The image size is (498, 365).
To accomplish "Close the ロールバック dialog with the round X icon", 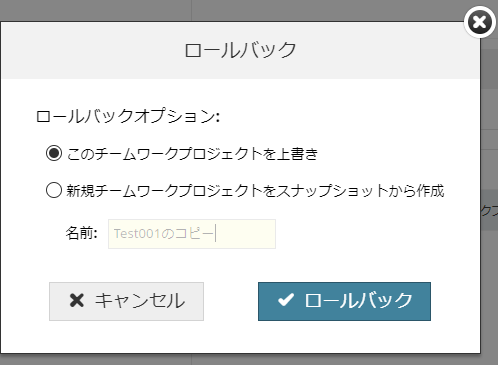I will [480, 22].
